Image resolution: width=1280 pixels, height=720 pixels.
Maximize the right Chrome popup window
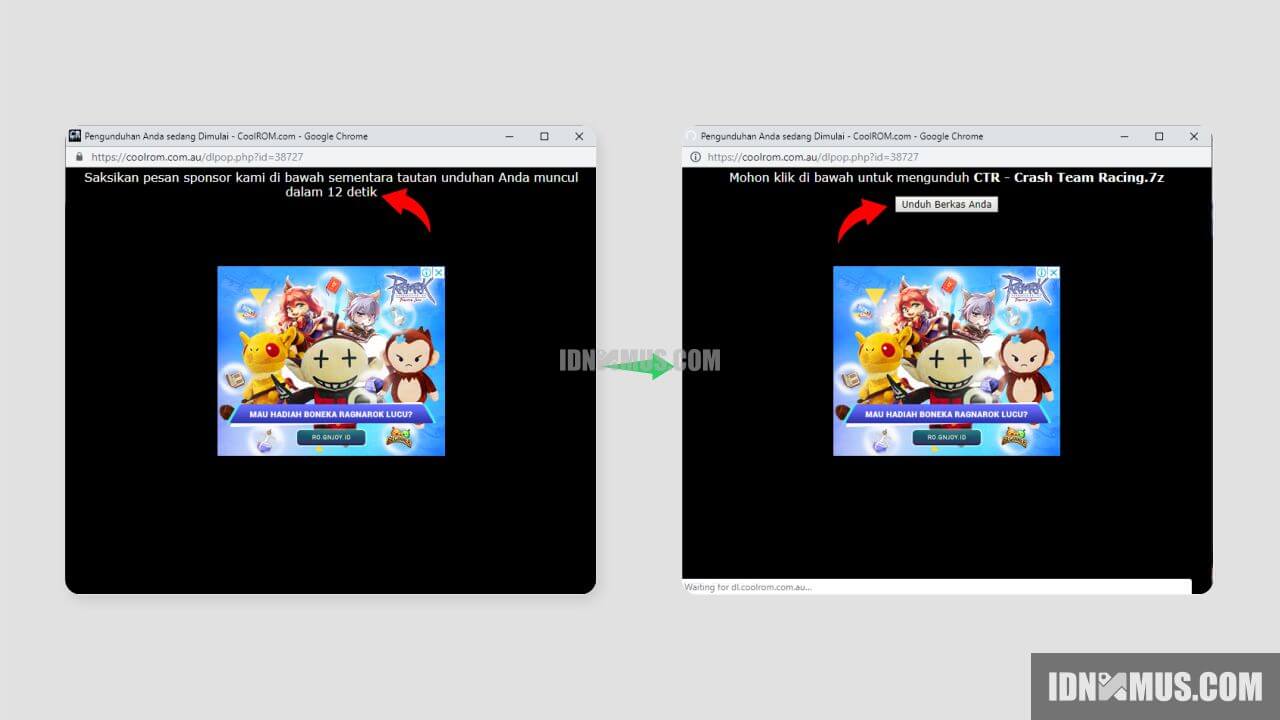[1159, 136]
